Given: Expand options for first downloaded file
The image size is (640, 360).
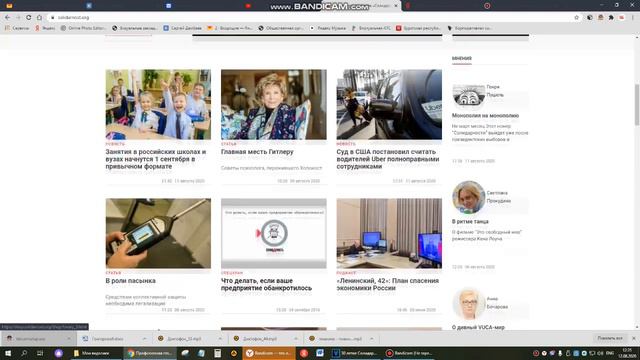Looking at the screenshot, I should pos(69,339).
